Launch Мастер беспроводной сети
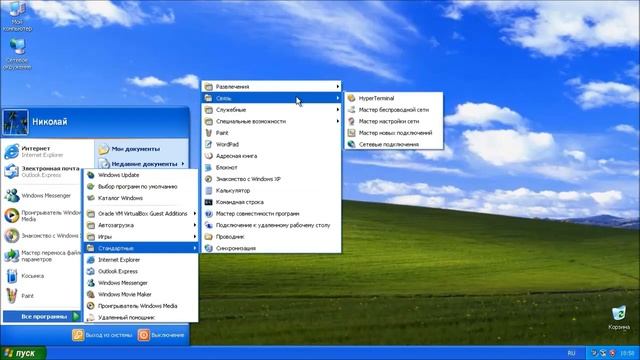 pos(393,110)
